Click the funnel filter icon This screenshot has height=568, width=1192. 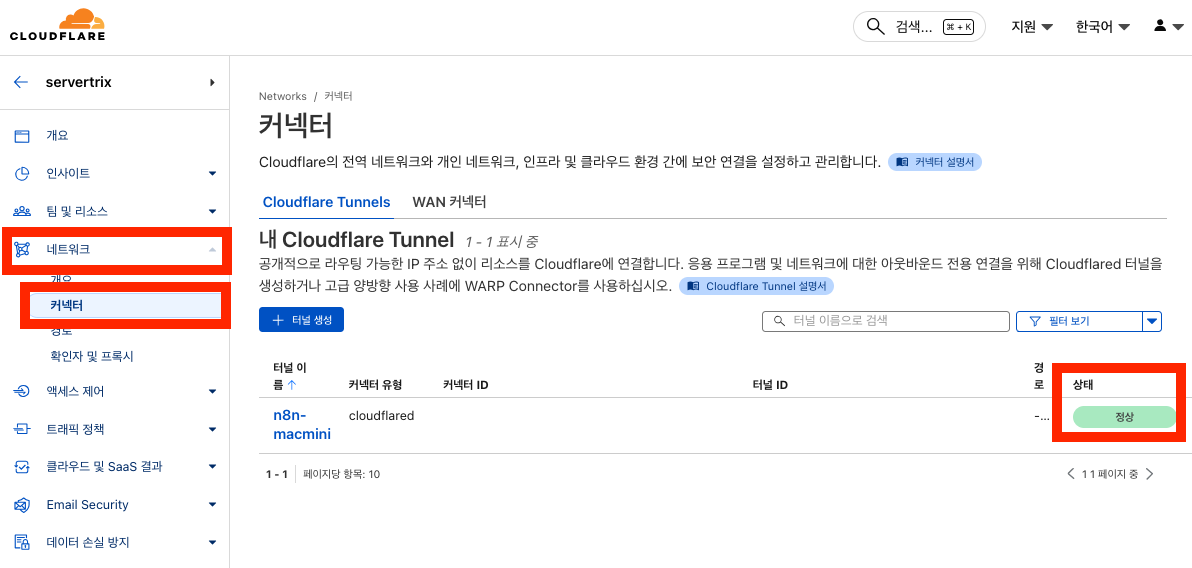point(1034,322)
